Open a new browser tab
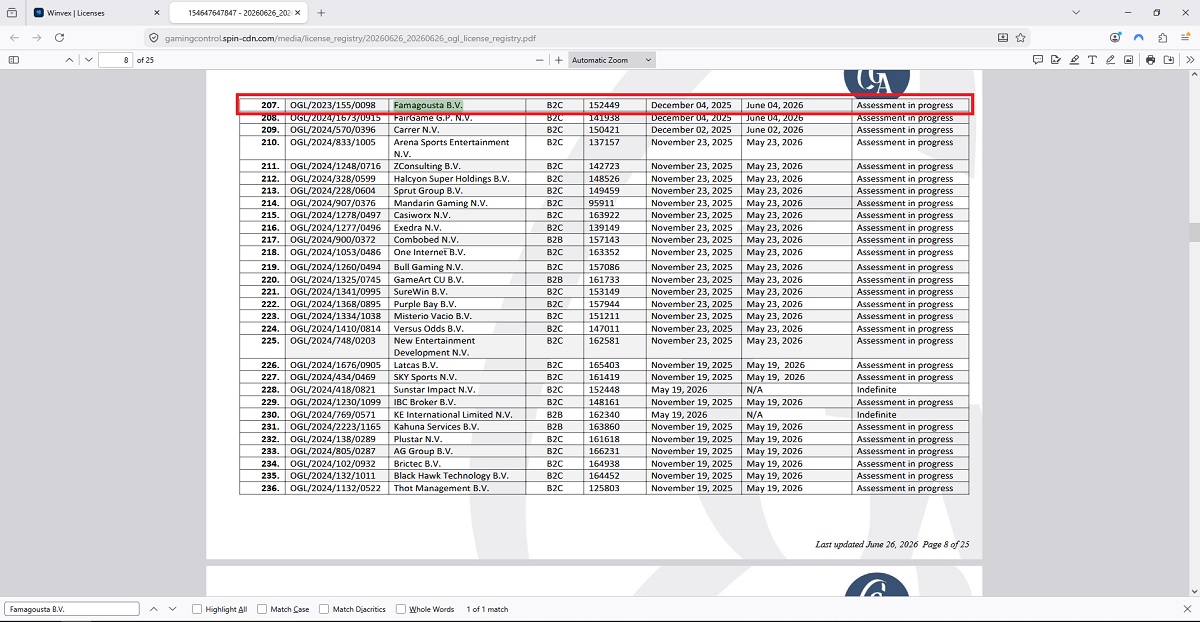 321,13
